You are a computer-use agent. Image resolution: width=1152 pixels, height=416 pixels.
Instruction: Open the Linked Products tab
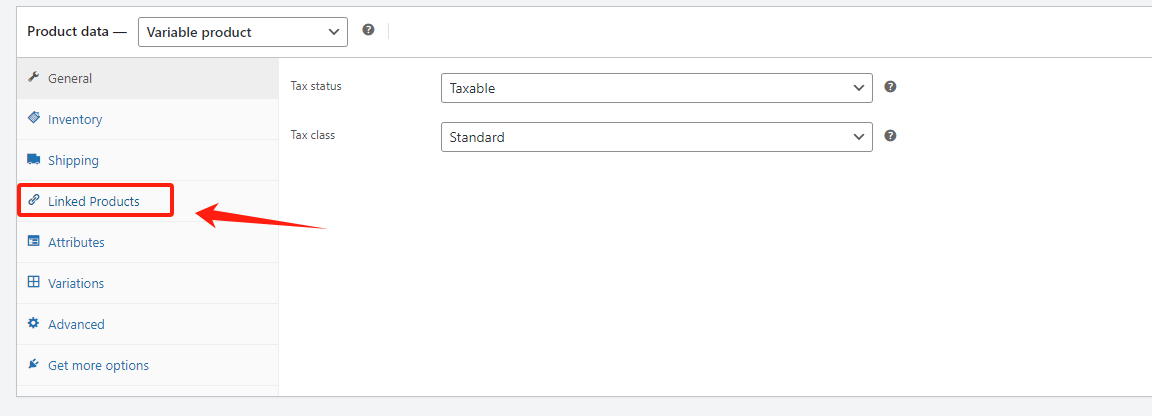tap(94, 201)
